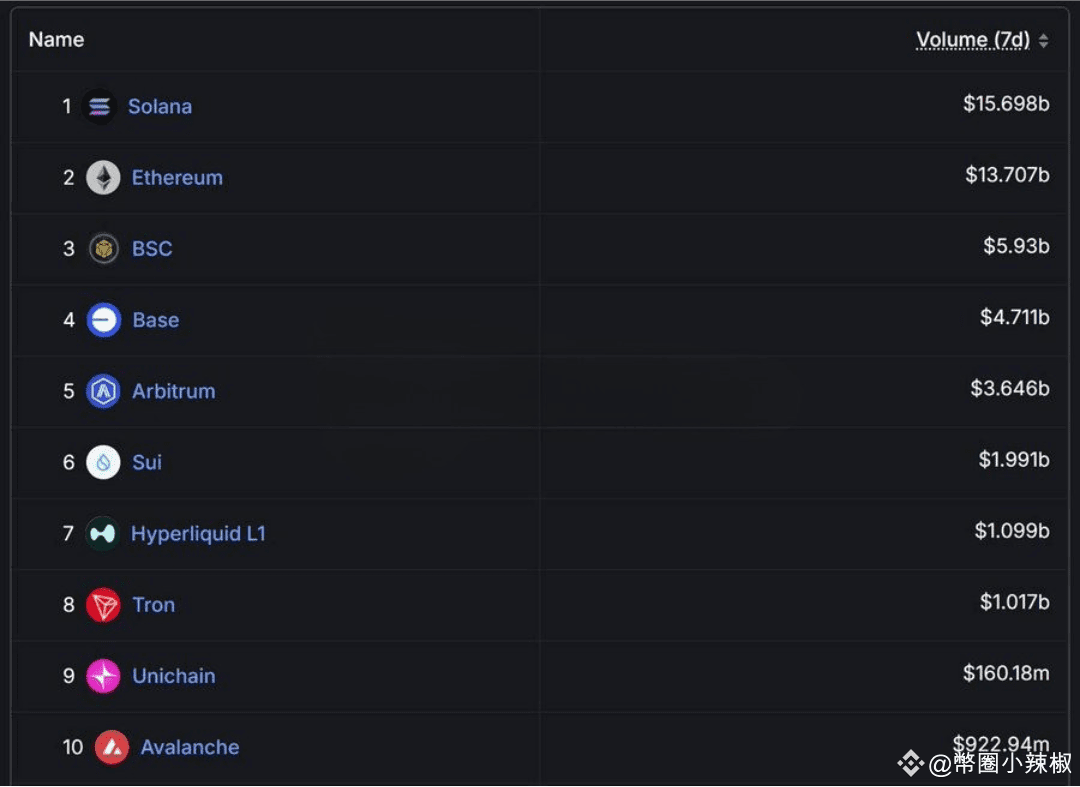Click the Avalanche red logo icon
This screenshot has width=1080, height=787.
pos(112,747)
